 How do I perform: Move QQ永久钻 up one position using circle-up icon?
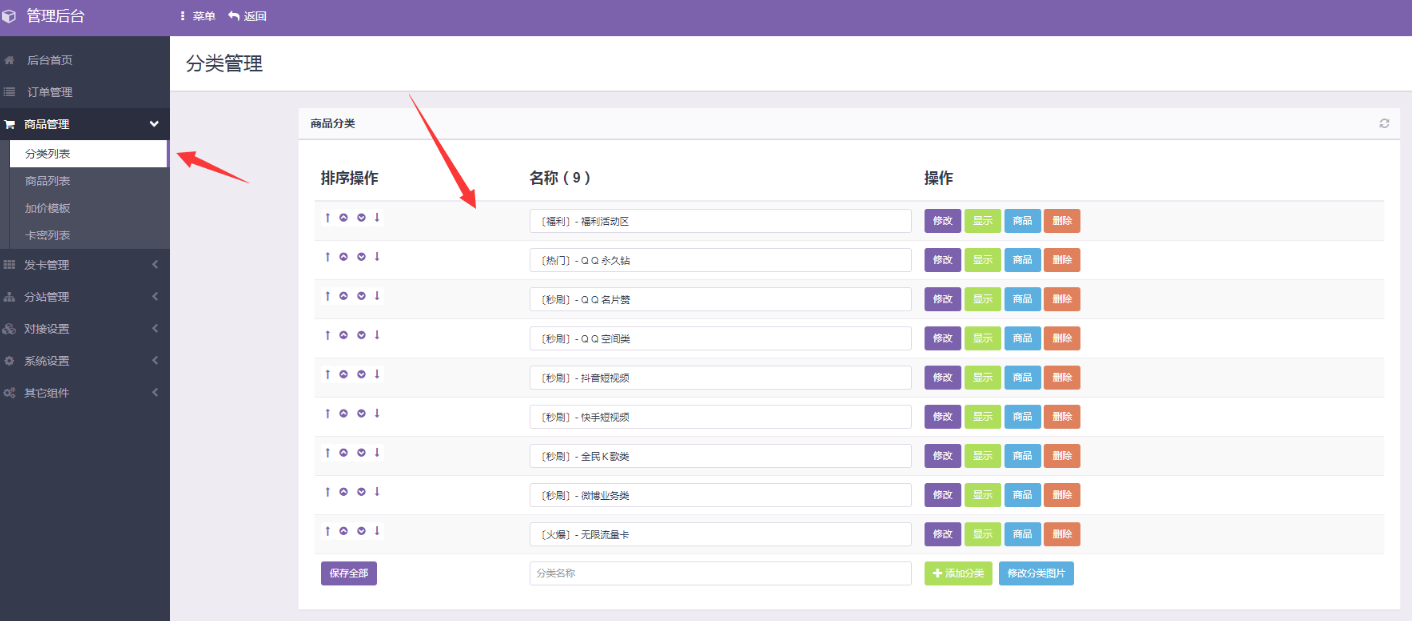click(x=343, y=257)
